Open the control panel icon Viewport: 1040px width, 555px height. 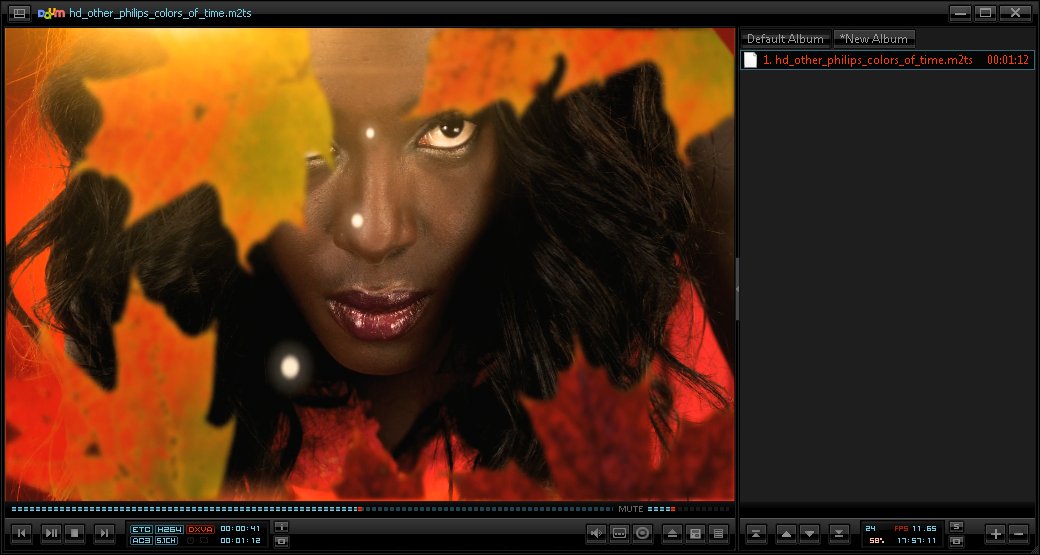pos(695,534)
